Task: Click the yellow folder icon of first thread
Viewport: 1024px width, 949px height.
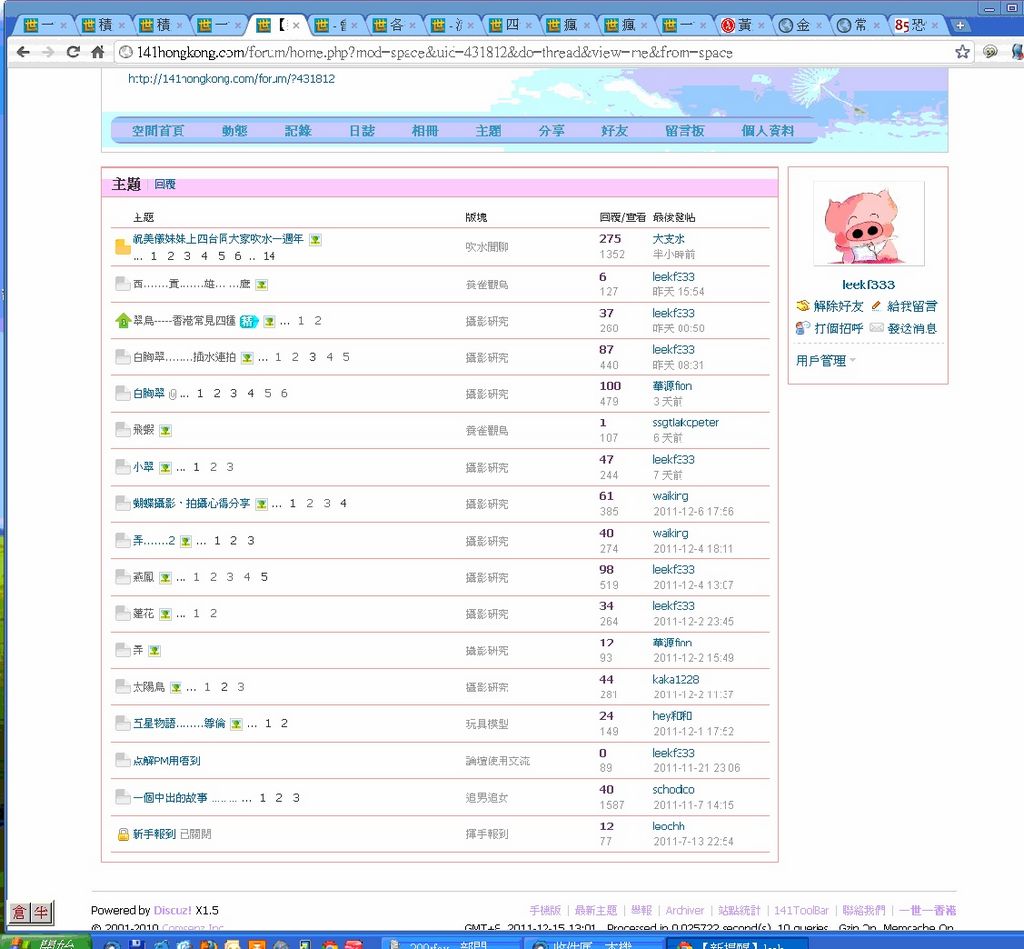Action: [x=122, y=246]
